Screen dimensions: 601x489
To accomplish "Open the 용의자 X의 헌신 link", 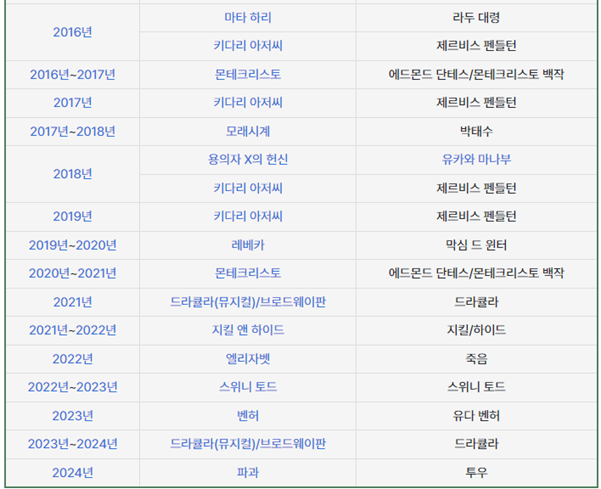I will 248,159.
